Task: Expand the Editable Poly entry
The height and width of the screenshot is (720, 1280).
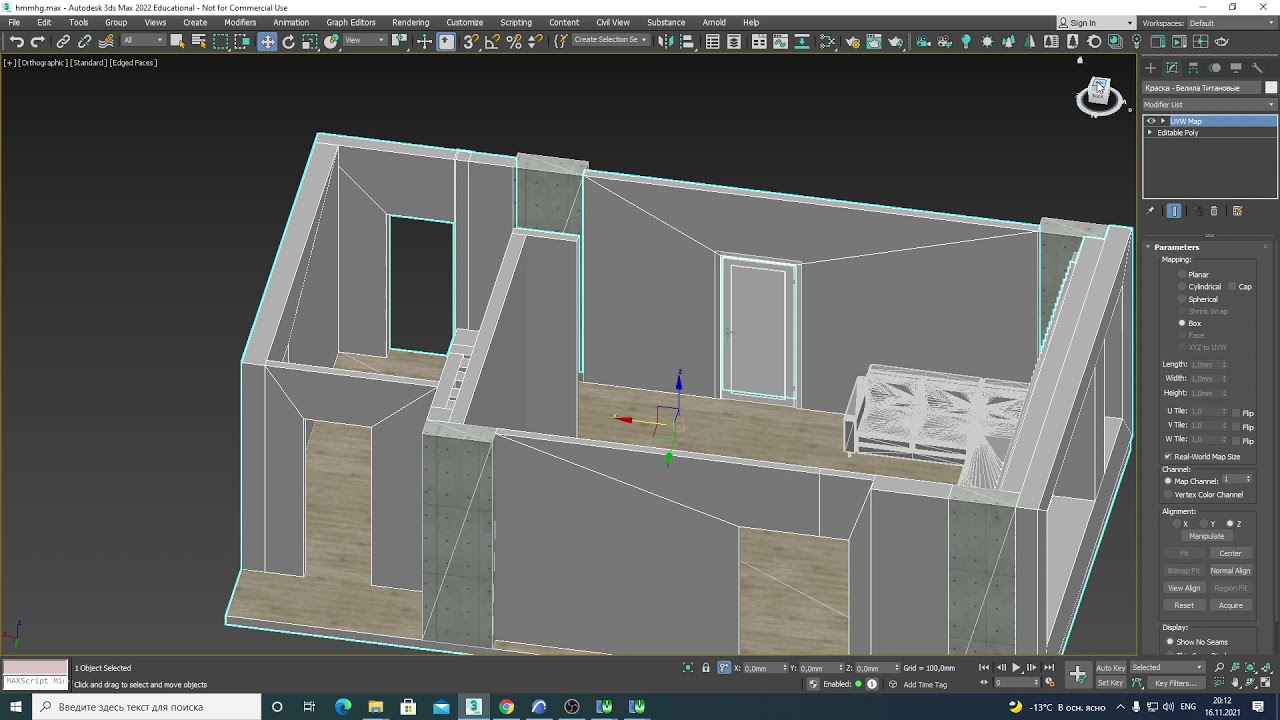Action: [1150, 133]
